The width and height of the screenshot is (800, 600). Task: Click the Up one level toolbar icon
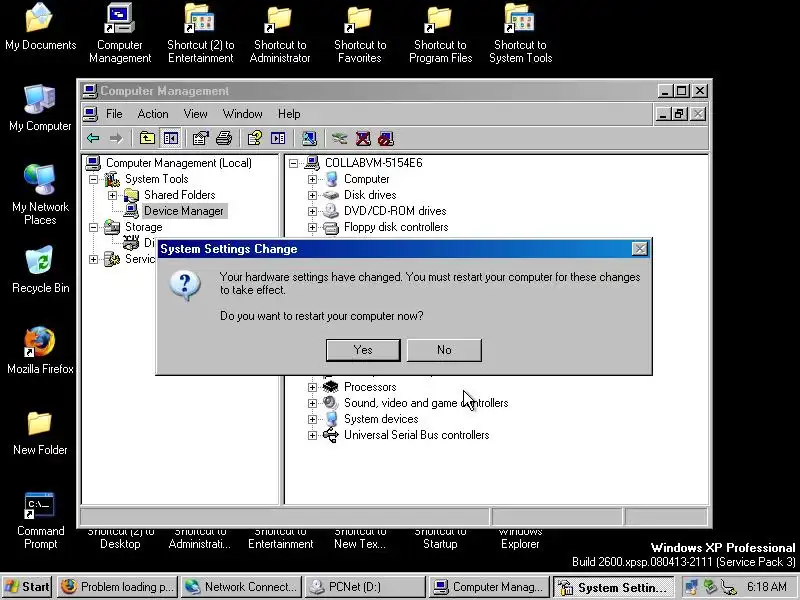click(x=147, y=138)
